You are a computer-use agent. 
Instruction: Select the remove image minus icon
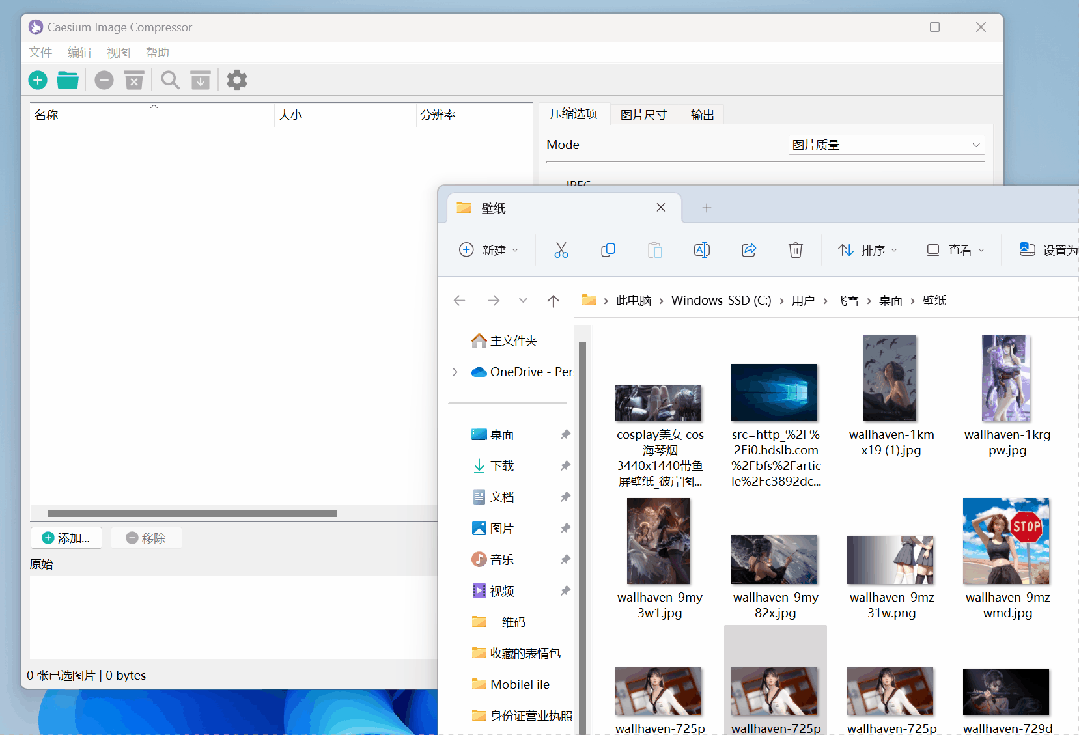(104, 80)
